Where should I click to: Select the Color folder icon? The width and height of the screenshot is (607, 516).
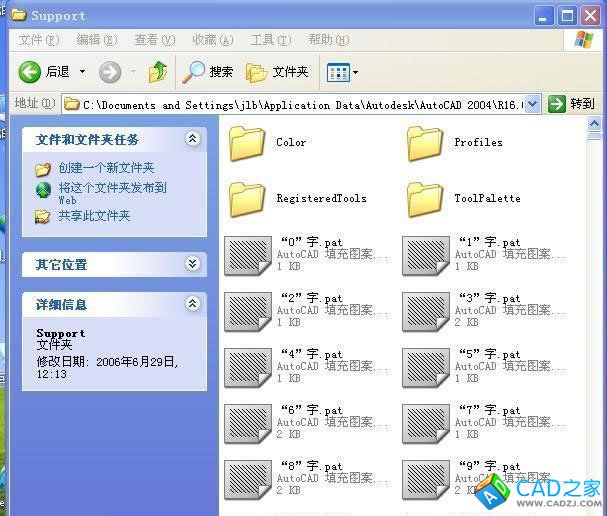coord(247,143)
